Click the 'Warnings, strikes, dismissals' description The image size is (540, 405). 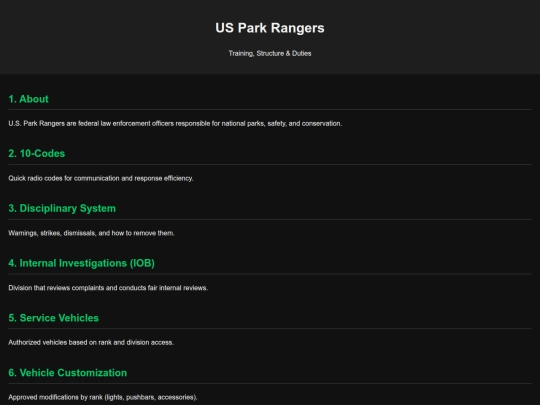(x=91, y=233)
